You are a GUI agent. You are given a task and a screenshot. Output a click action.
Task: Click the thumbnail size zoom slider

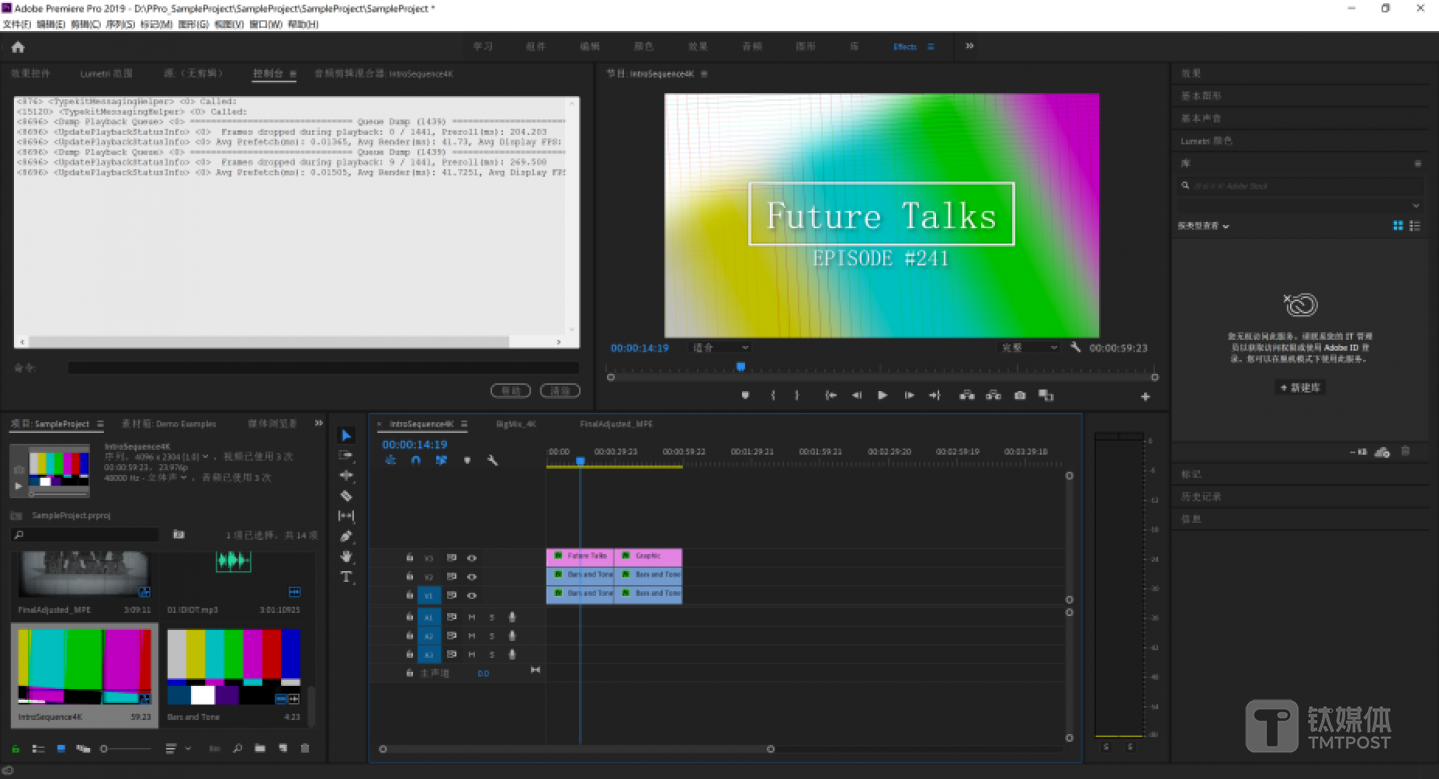(124, 748)
